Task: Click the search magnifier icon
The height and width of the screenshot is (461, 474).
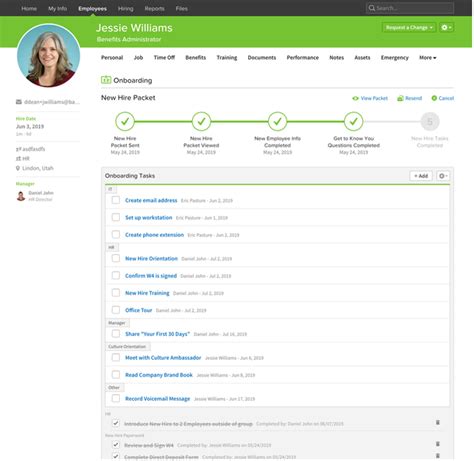Action: click(372, 8)
